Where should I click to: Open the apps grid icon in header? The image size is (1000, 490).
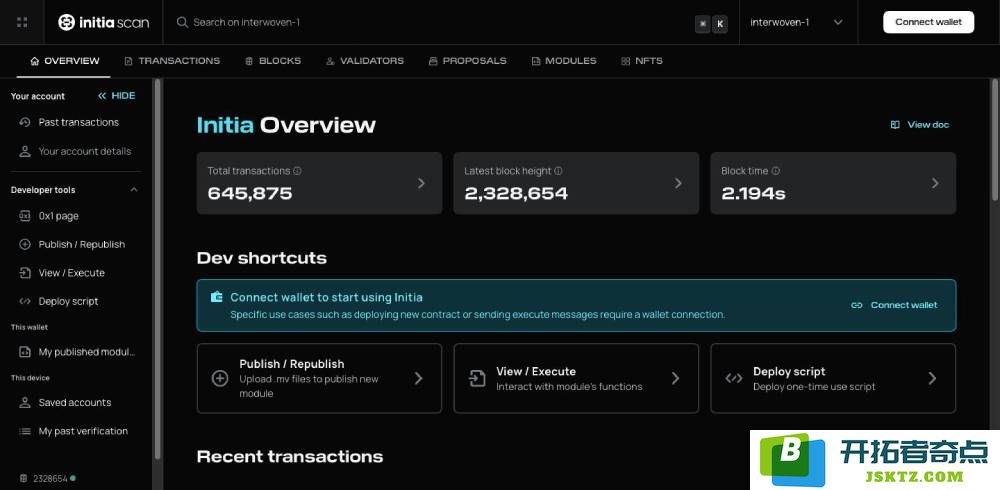pos(22,22)
